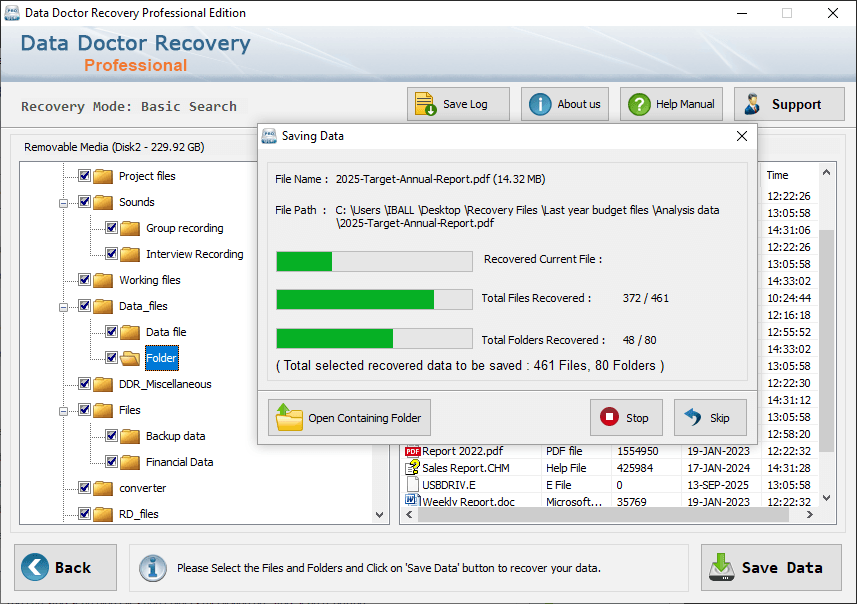Click the vertical scrollbar thumb of file list

[x=826, y=341]
